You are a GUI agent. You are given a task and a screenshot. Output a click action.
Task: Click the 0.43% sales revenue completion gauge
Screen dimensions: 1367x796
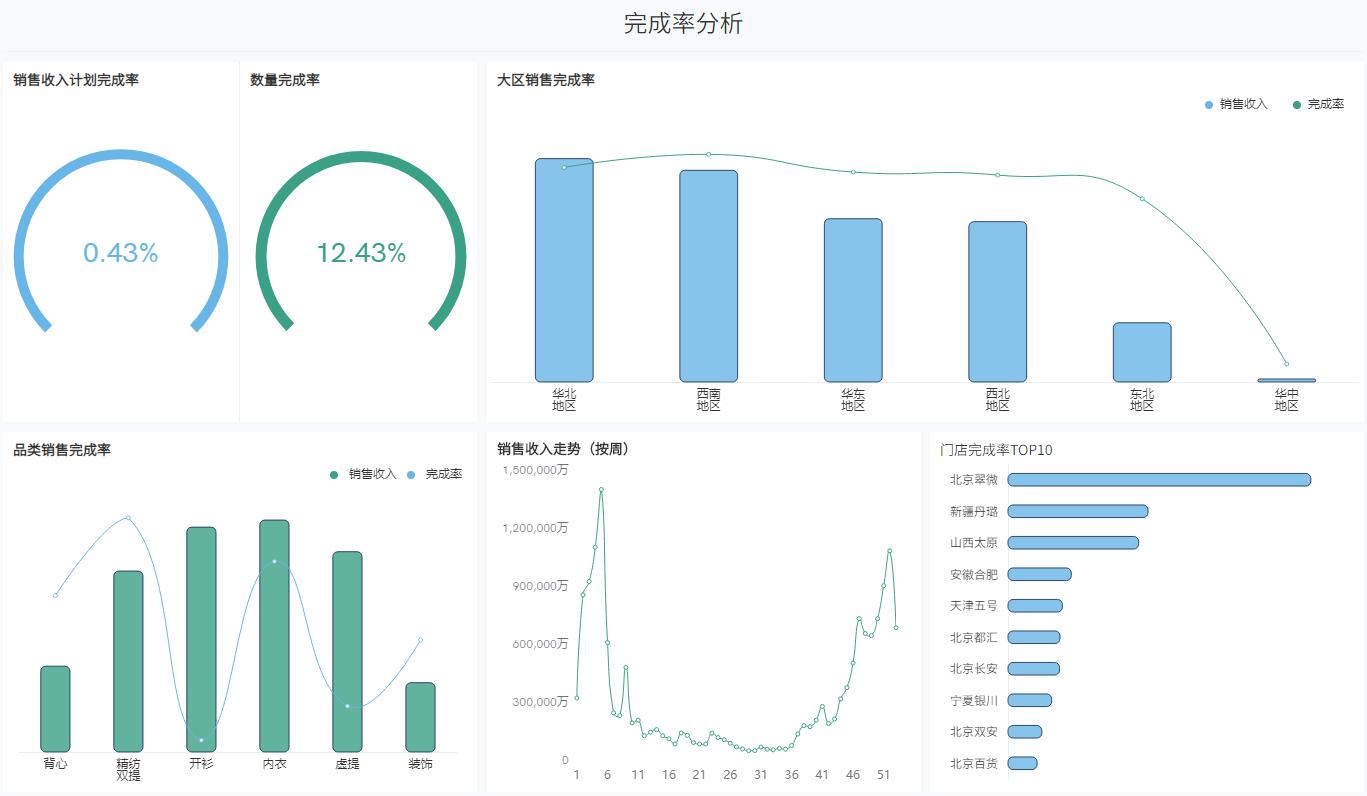click(x=120, y=254)
